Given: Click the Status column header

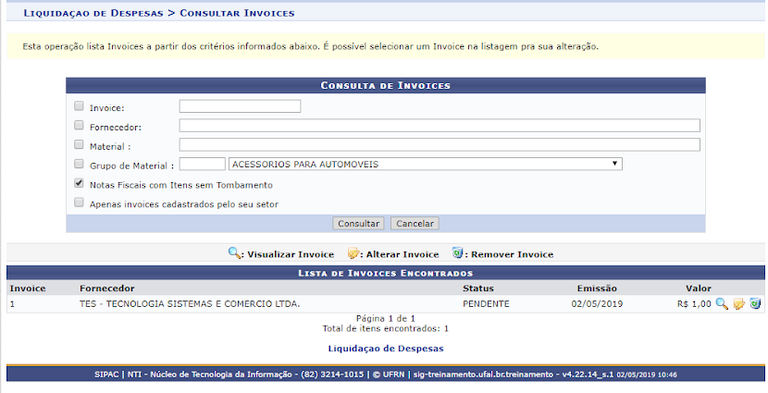Looking at the screenshot, I should click(478, 288).
